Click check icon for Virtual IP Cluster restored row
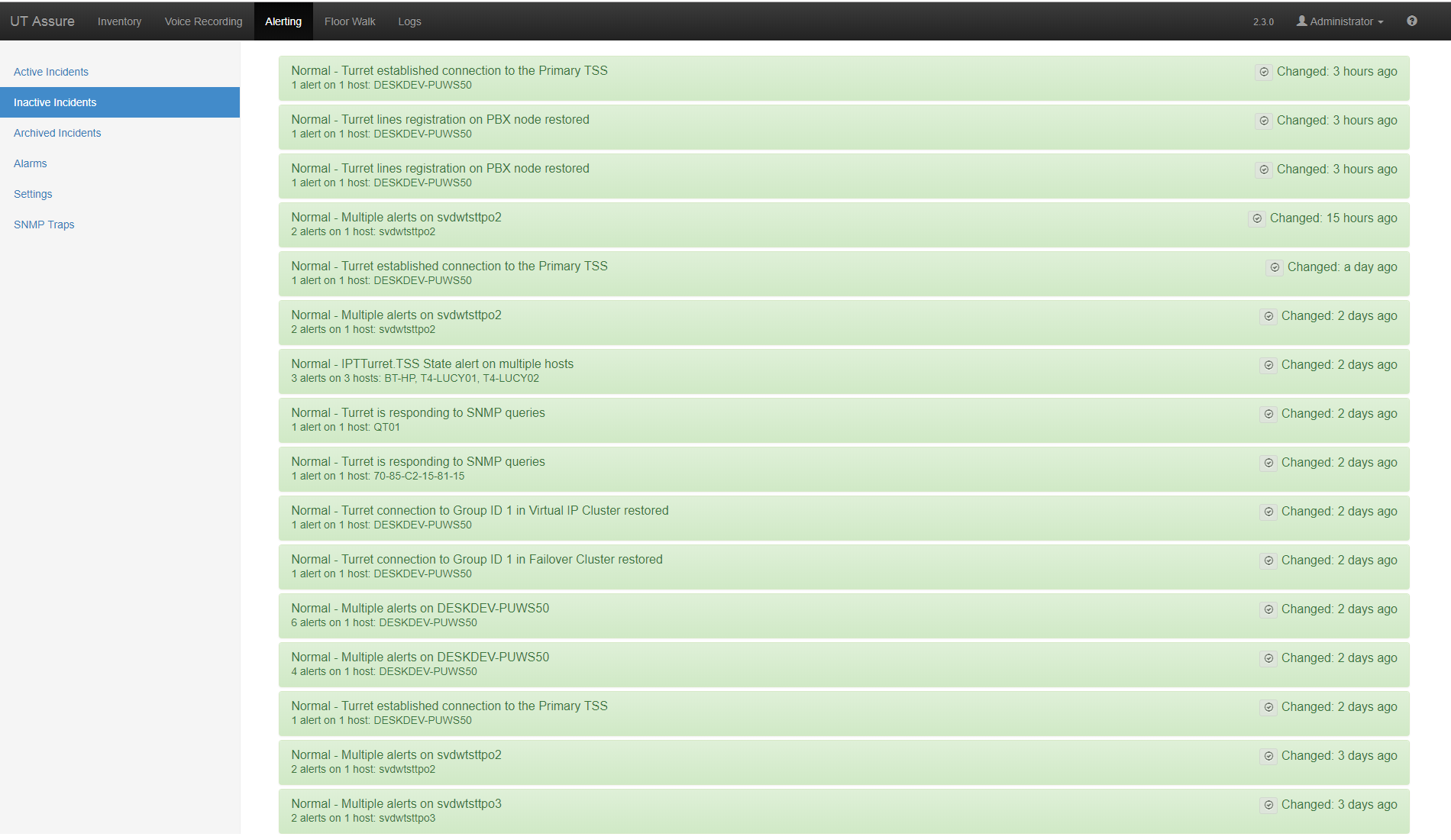The image size is (1451, 840). 1268,512
